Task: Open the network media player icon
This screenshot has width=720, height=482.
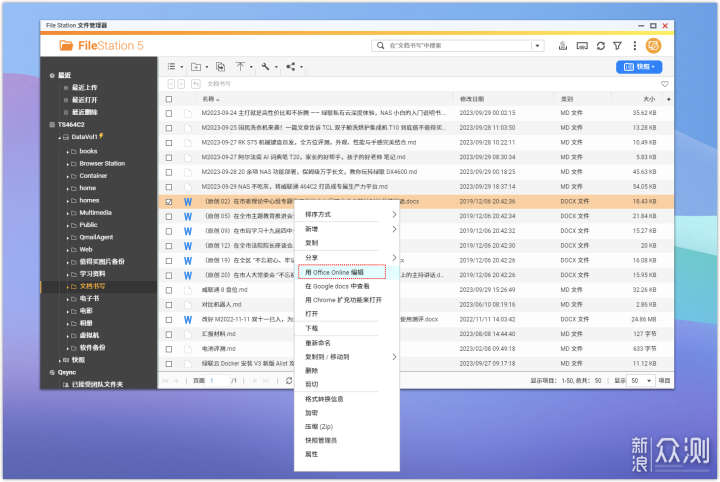Action: pyautogui.click(x=582, y=45)
